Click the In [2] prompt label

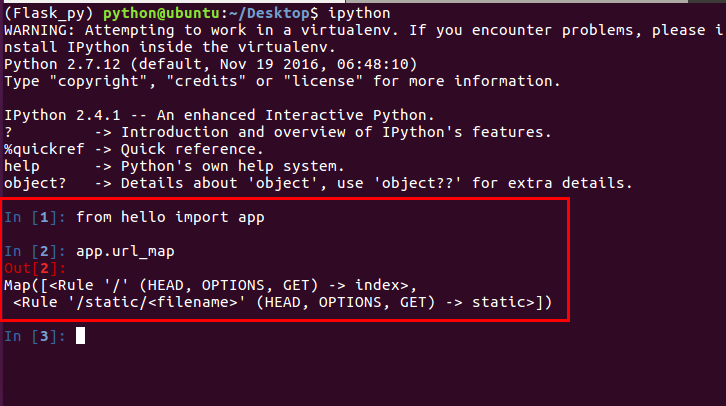tap(35, 251)
